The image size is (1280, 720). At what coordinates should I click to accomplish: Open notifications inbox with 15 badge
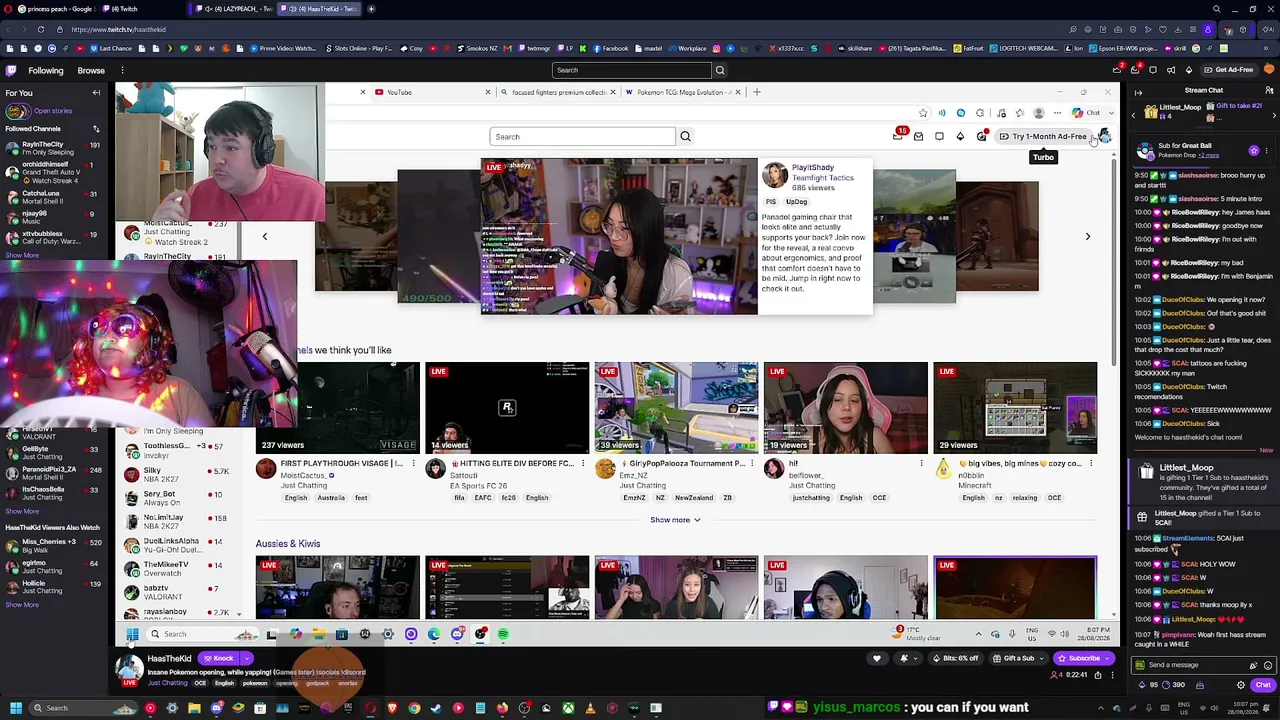point(898,136)
